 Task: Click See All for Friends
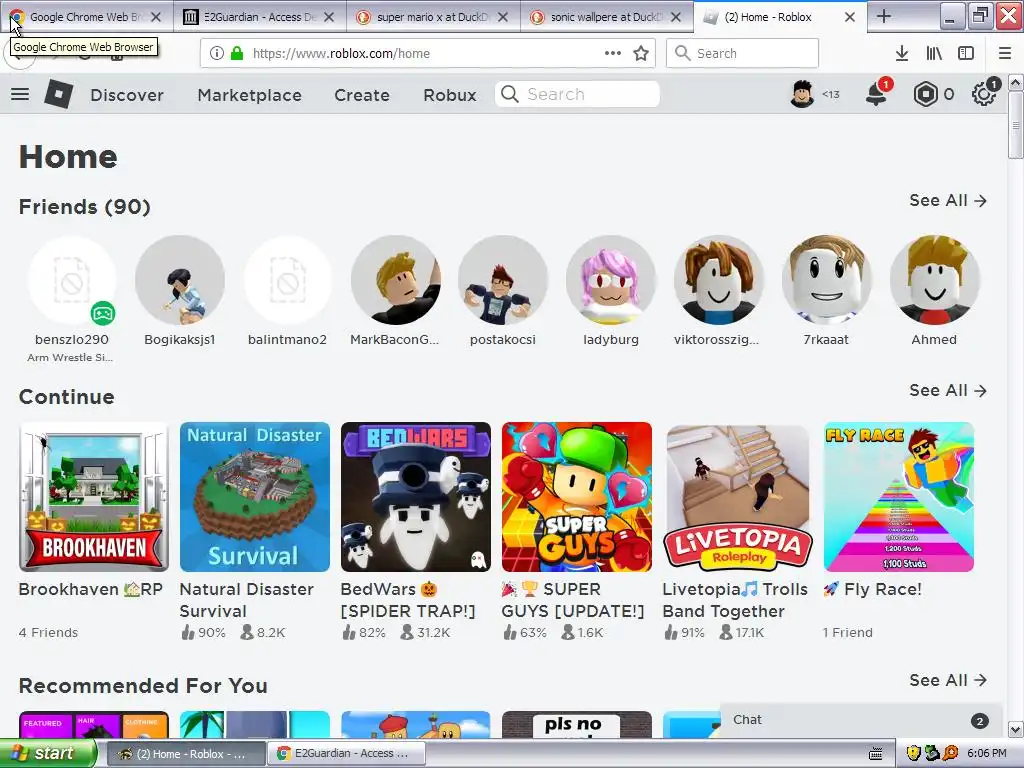point(948,200)
